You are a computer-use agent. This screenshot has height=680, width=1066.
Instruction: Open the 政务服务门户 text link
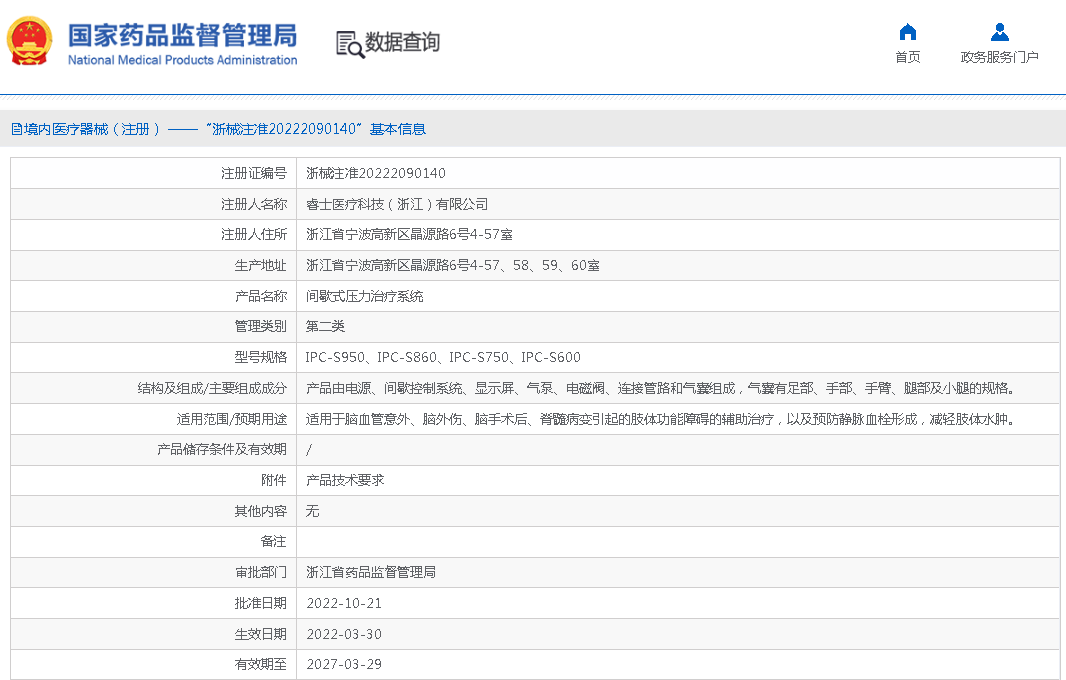pyautogui.click(x=999, y=57)
